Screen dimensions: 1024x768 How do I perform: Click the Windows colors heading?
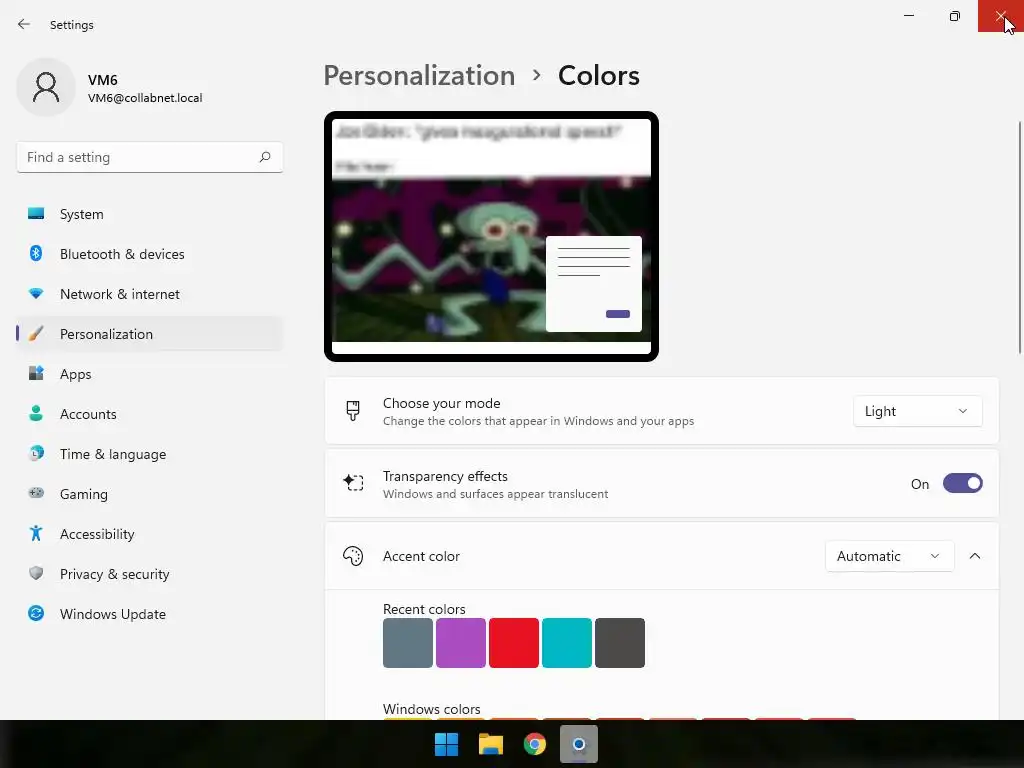(431, 709)
